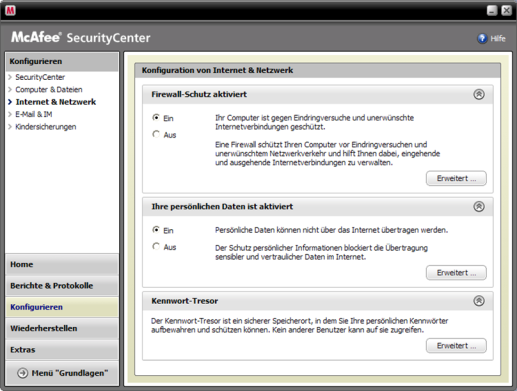517x391 pixels.
Task: Select Ein for Firewall-Schutz
Action: point(156,117)
